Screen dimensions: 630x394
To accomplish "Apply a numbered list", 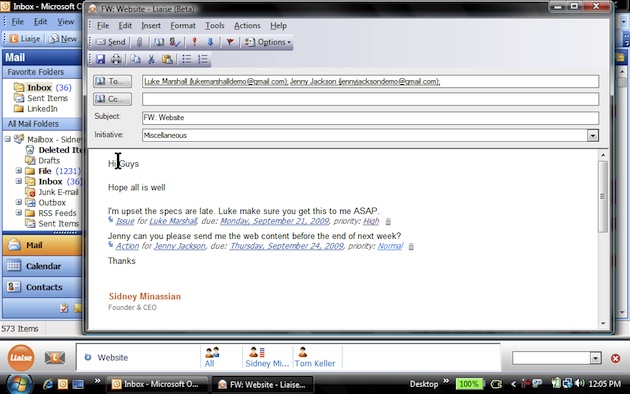I will 203,59.
